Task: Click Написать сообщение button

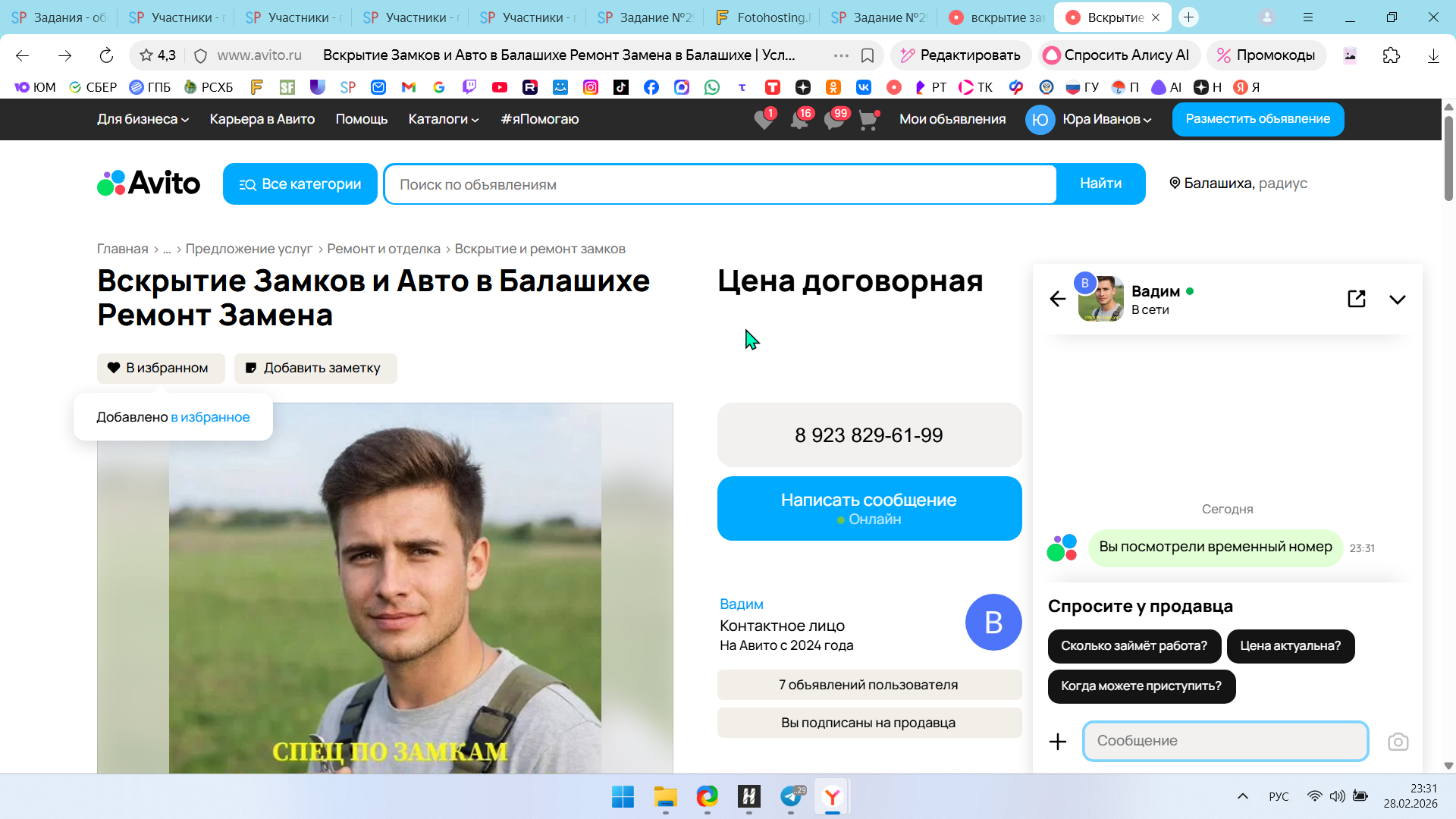Action: [x=868, y=508]
